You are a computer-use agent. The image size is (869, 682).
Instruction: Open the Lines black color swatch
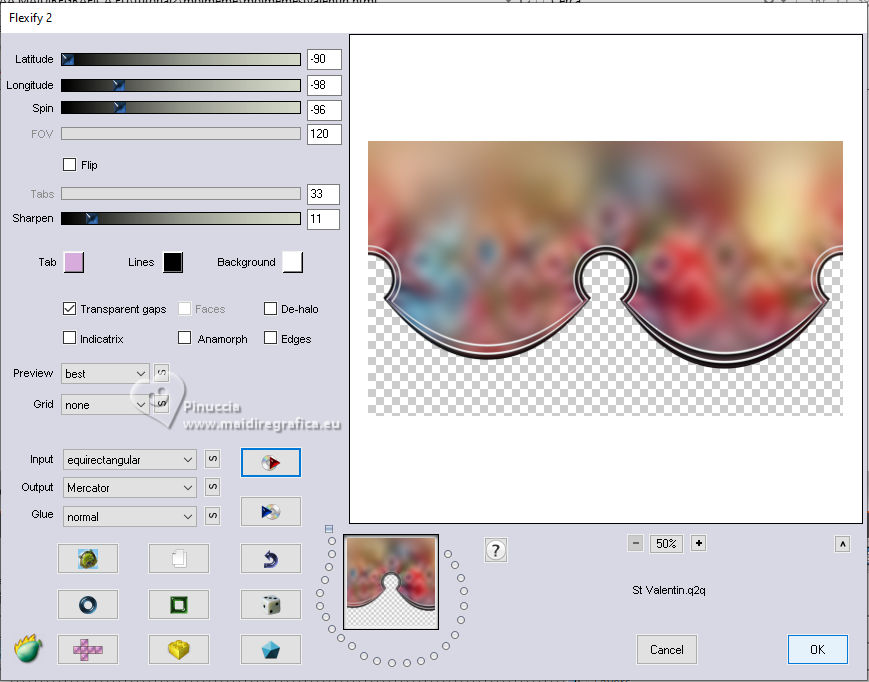173,262
